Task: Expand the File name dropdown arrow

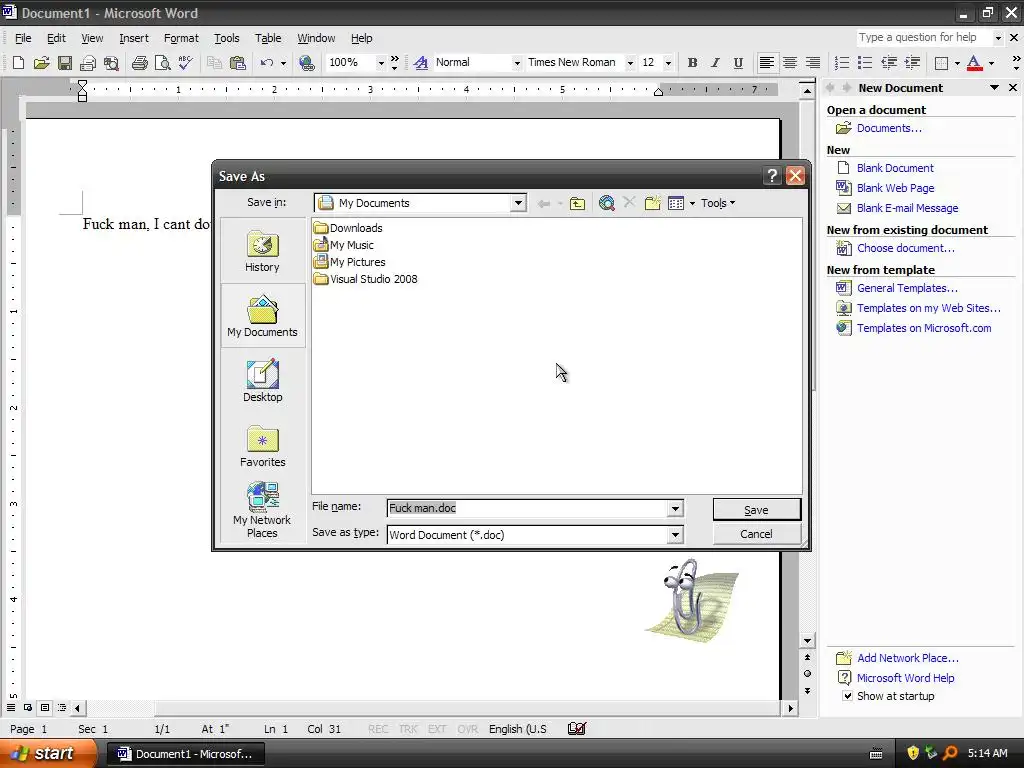Action: click(x=675, y=509)
